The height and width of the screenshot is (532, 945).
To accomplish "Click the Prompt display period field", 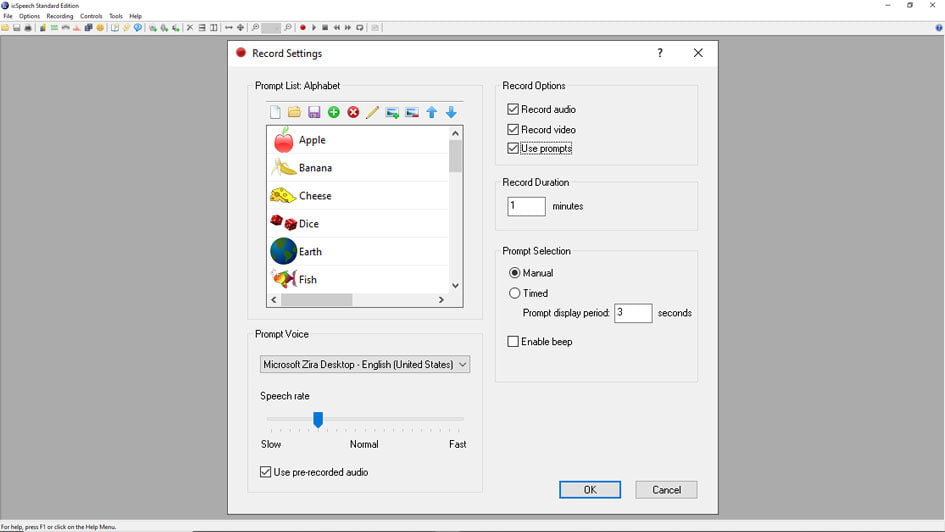I will [x=633, y=313].
